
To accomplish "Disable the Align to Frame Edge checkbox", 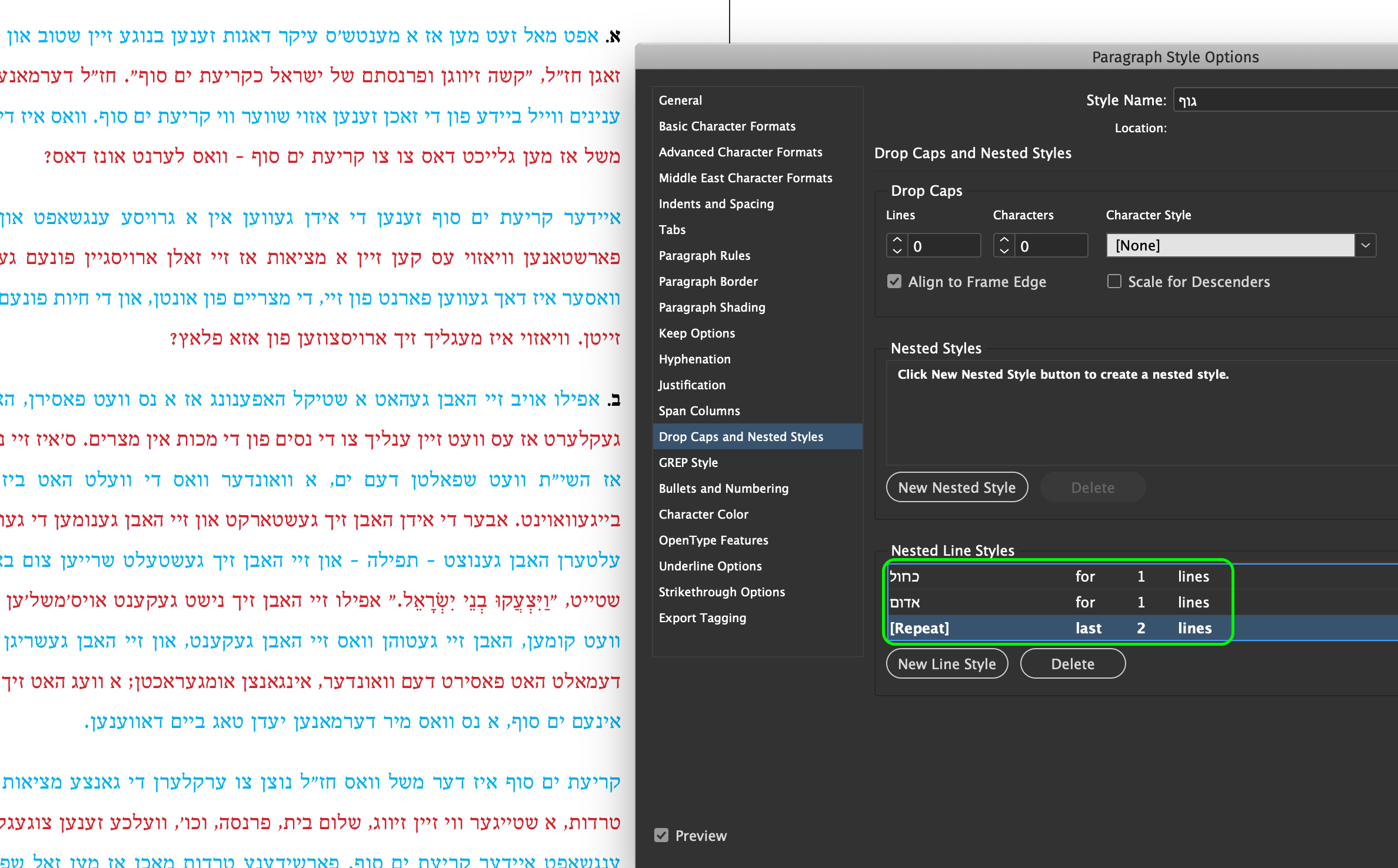I will 894,282.
